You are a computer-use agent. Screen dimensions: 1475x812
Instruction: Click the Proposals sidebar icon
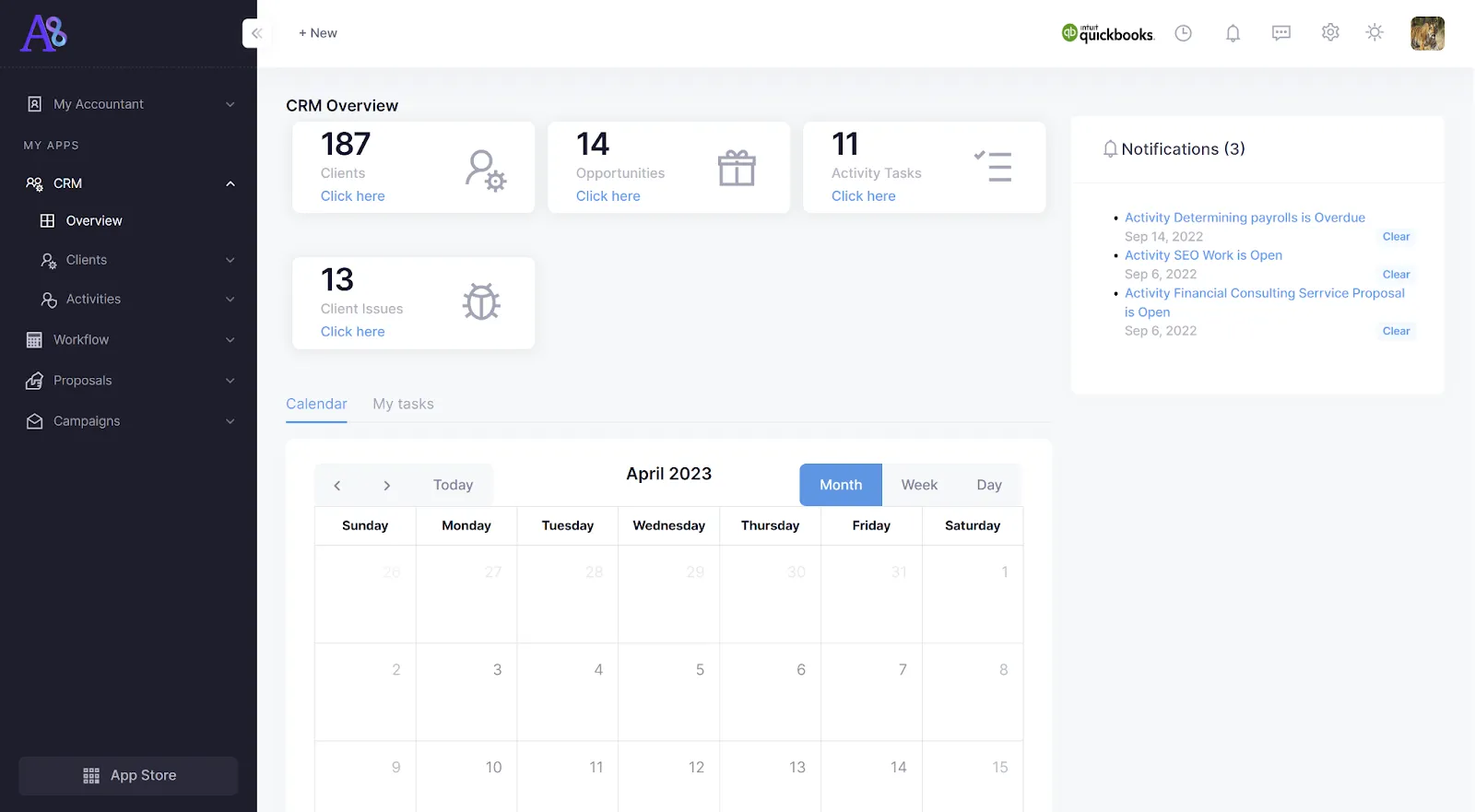(x=34, y=381)
